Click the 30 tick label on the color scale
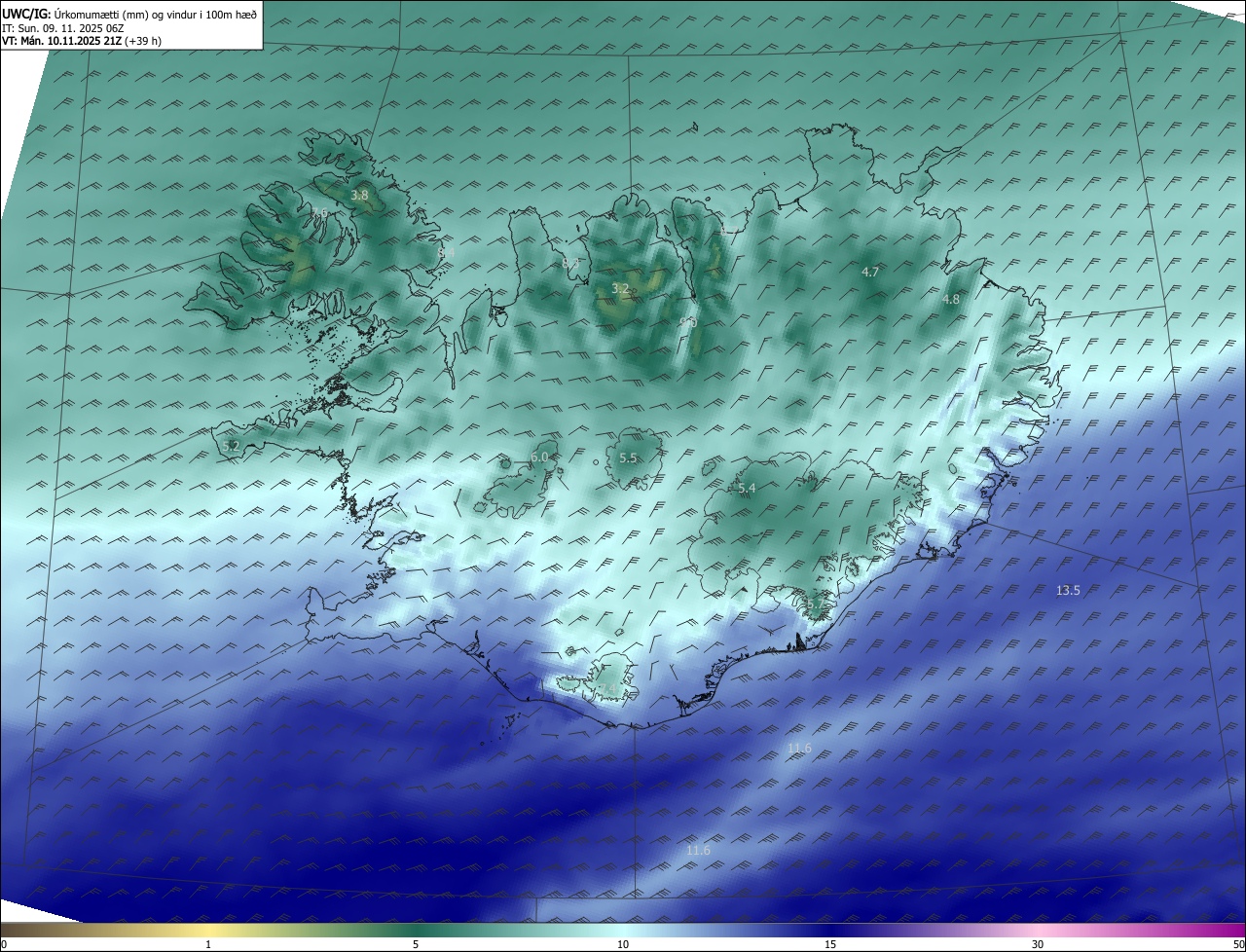The width and height of the screenshot is (1246, 952). 1038,944
